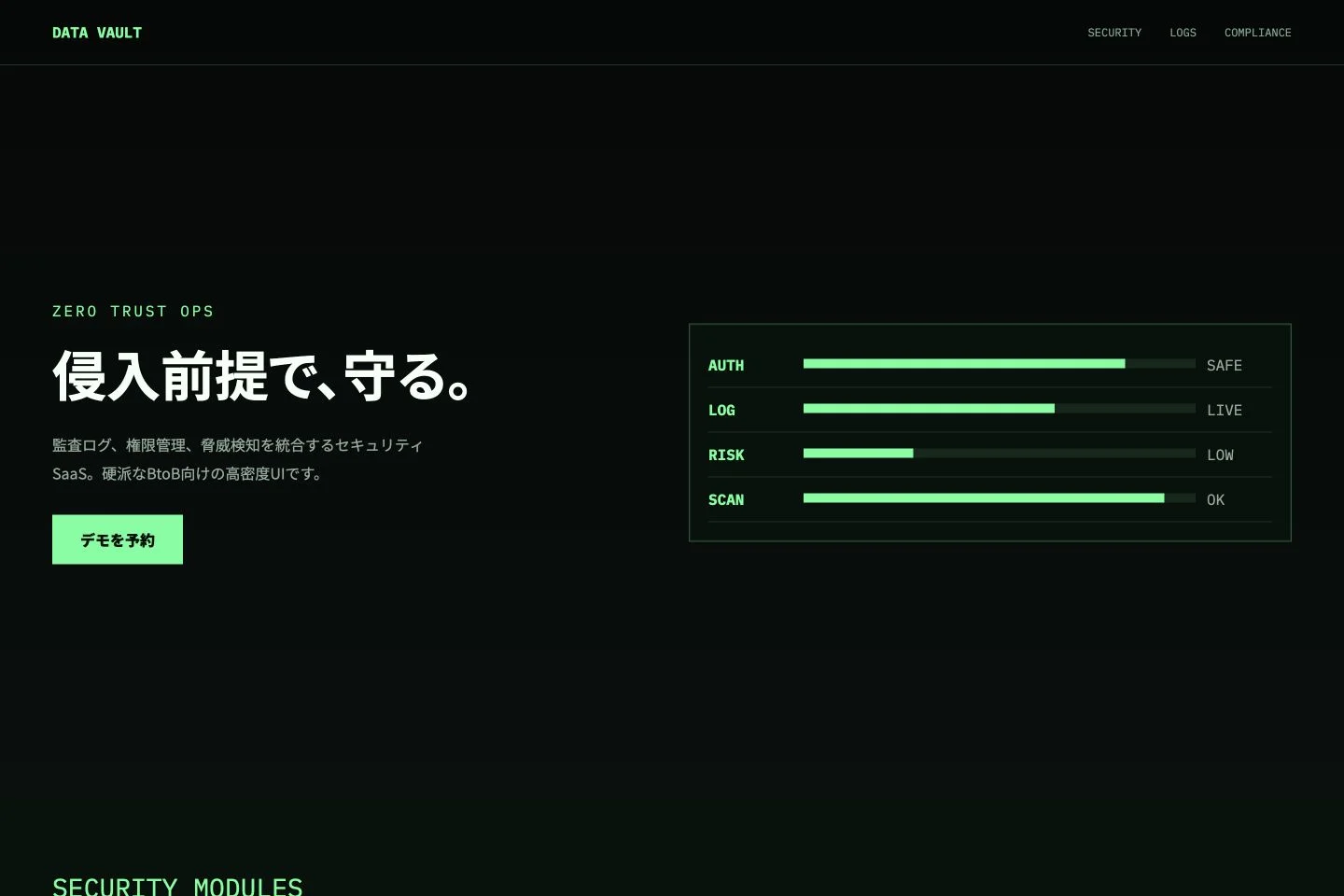This screenshot has width=1344, height=896.
Task: Click the SECURITY MODULES section heading
Action: click(x=177, y=886)
